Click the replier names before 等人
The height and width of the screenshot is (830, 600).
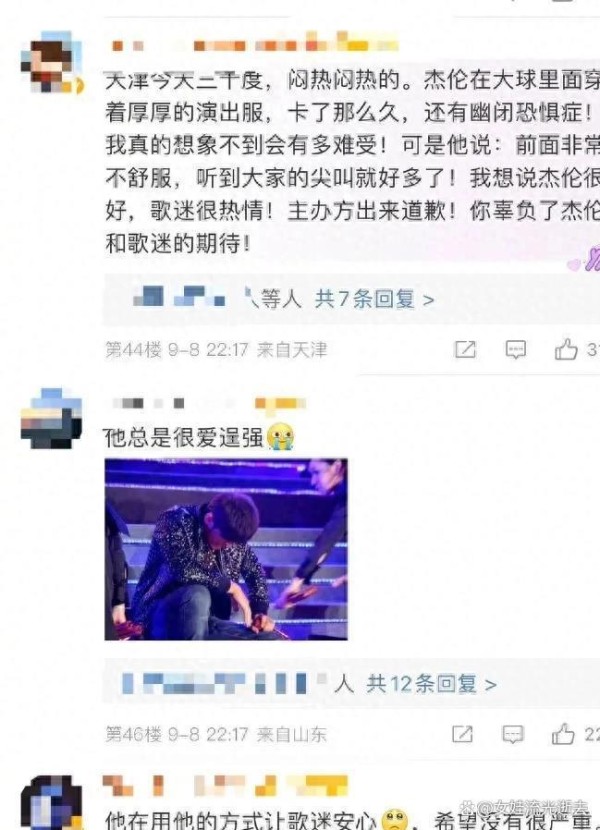[x=195, y=299]
